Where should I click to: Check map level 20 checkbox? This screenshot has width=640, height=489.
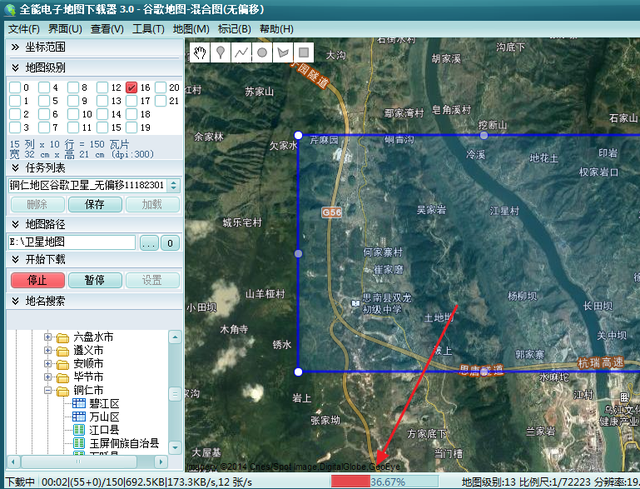161,87
